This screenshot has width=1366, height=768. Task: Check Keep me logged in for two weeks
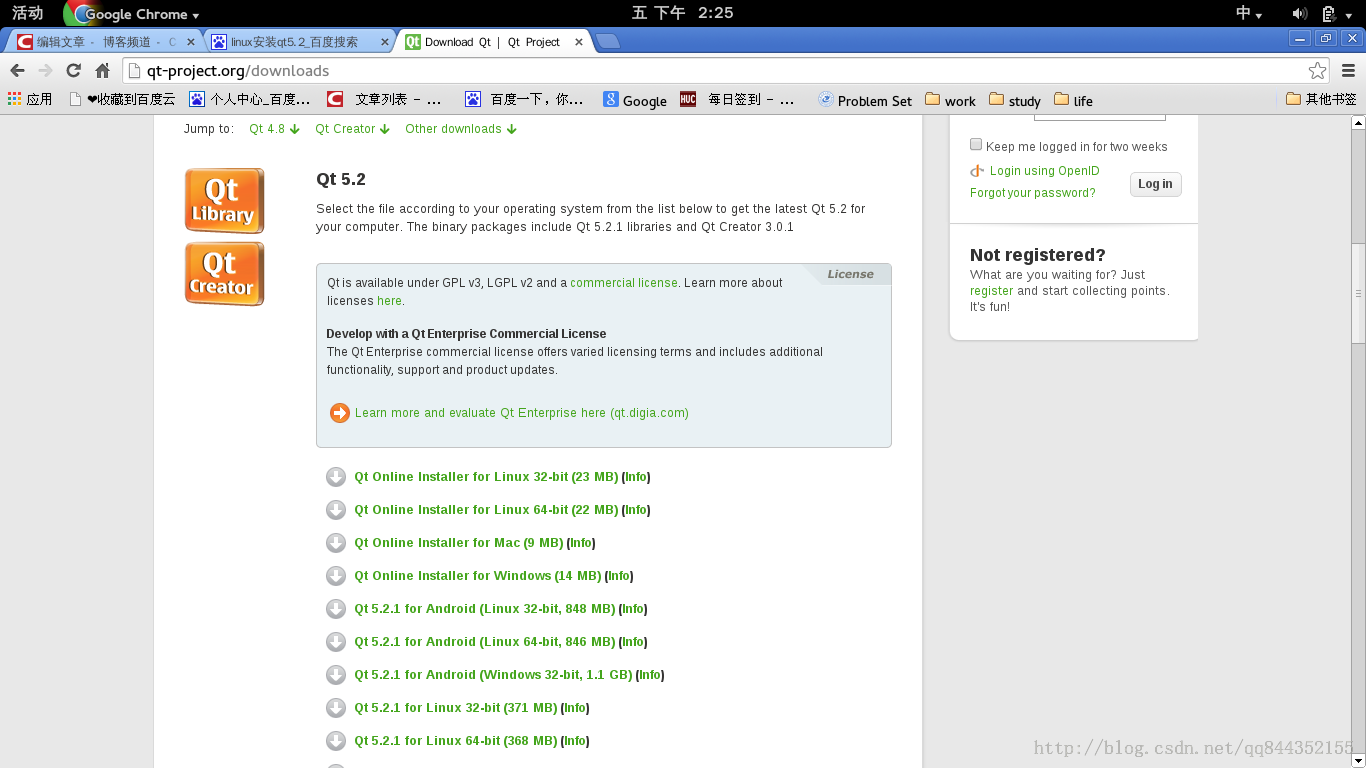point(976,145)
